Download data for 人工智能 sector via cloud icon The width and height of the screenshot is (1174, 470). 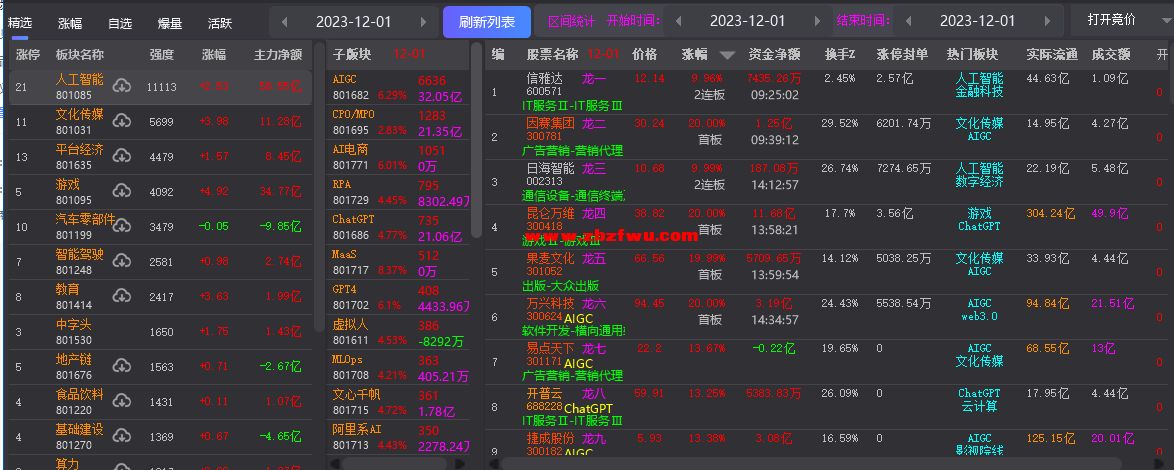pos(122,87)
